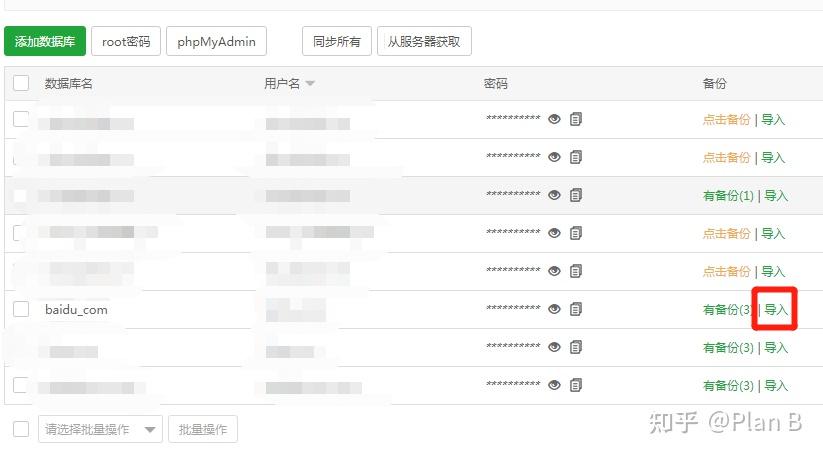This screenshot has height=455, width=823.
Task: Reveal password in last database row
Action: click(x=554, y=385)
